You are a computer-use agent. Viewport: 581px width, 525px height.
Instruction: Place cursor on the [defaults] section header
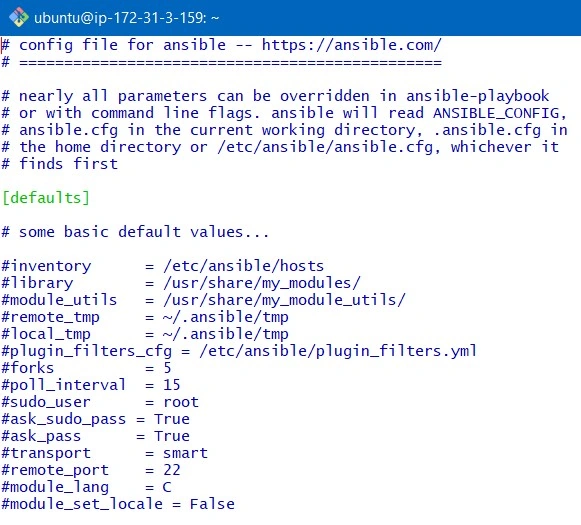(x=46, y=198)
